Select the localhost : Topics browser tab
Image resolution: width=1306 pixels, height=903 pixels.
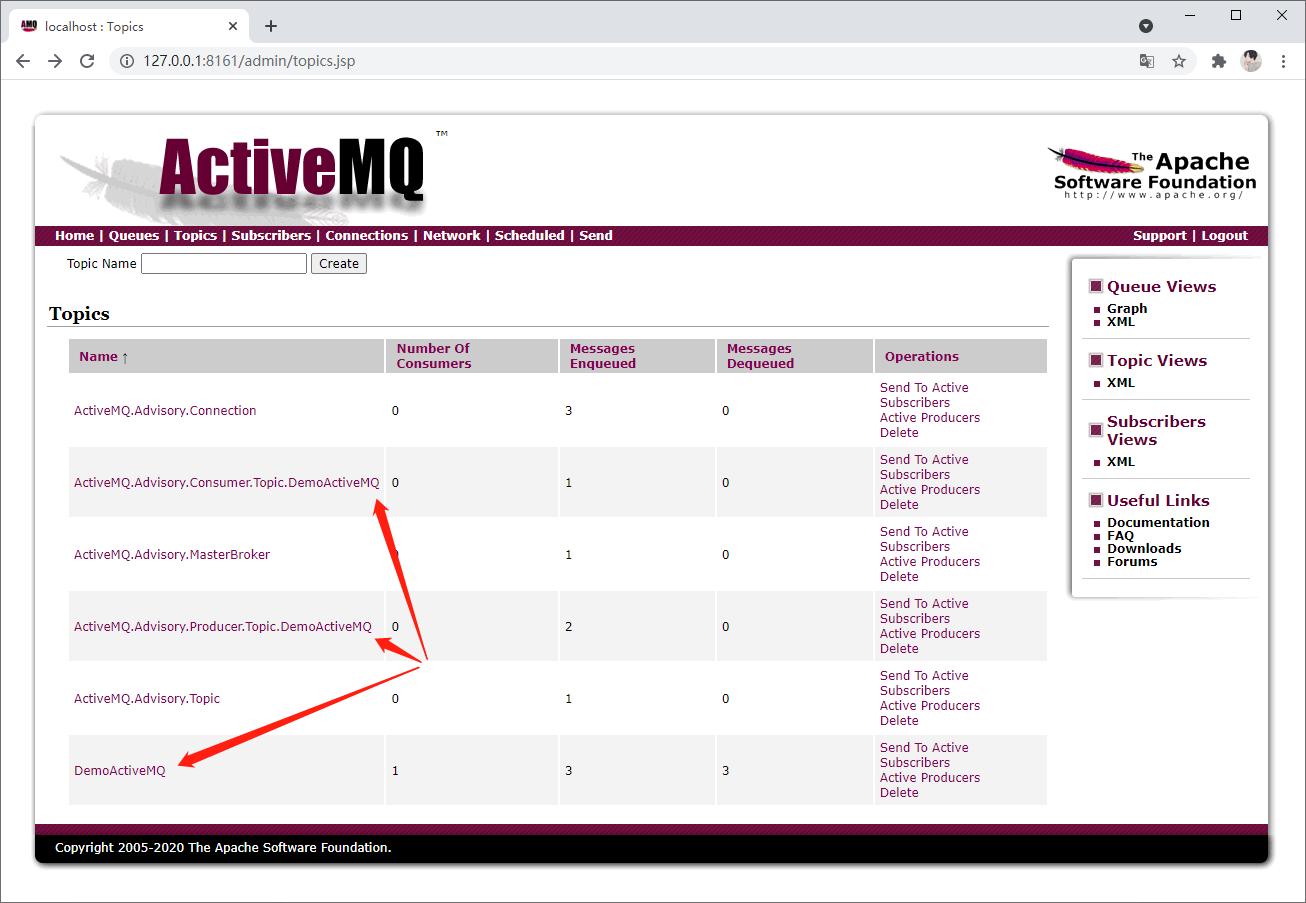coord(129,26)
